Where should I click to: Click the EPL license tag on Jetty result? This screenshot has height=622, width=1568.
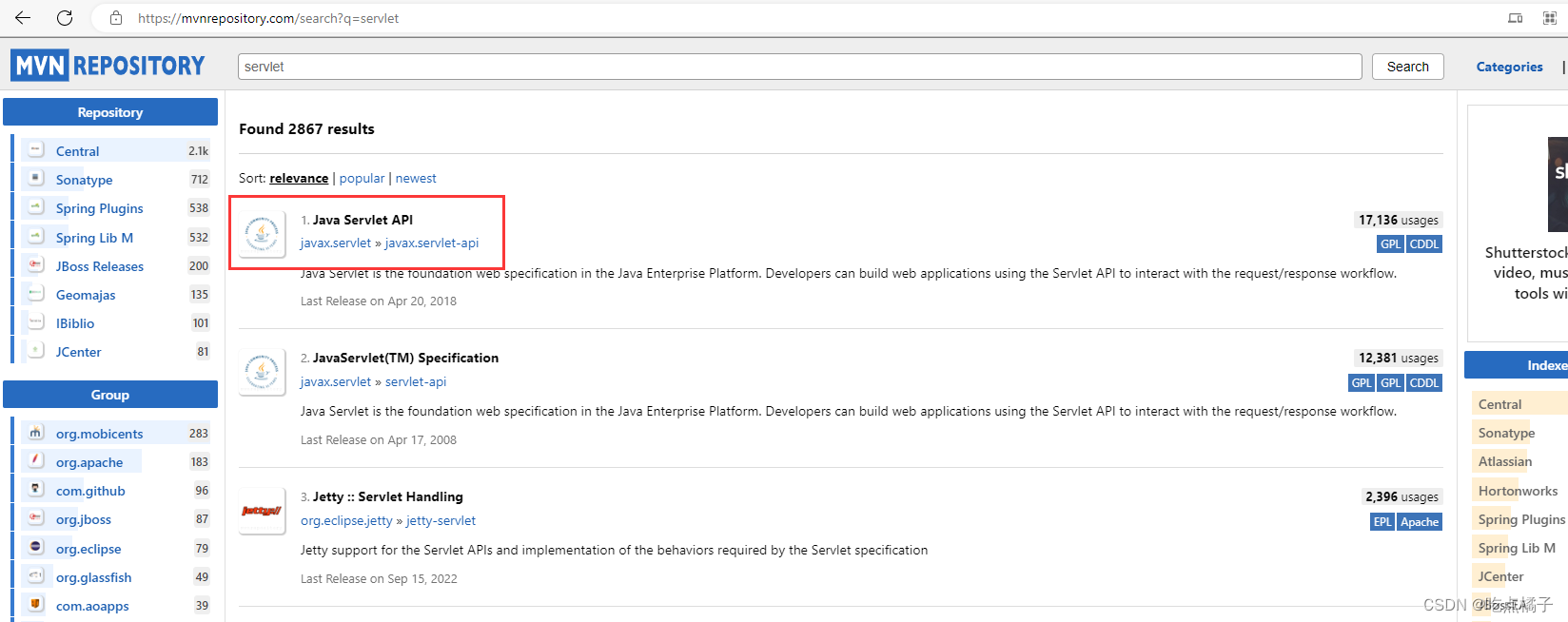pyautogui.click(x=1382, y=522)
